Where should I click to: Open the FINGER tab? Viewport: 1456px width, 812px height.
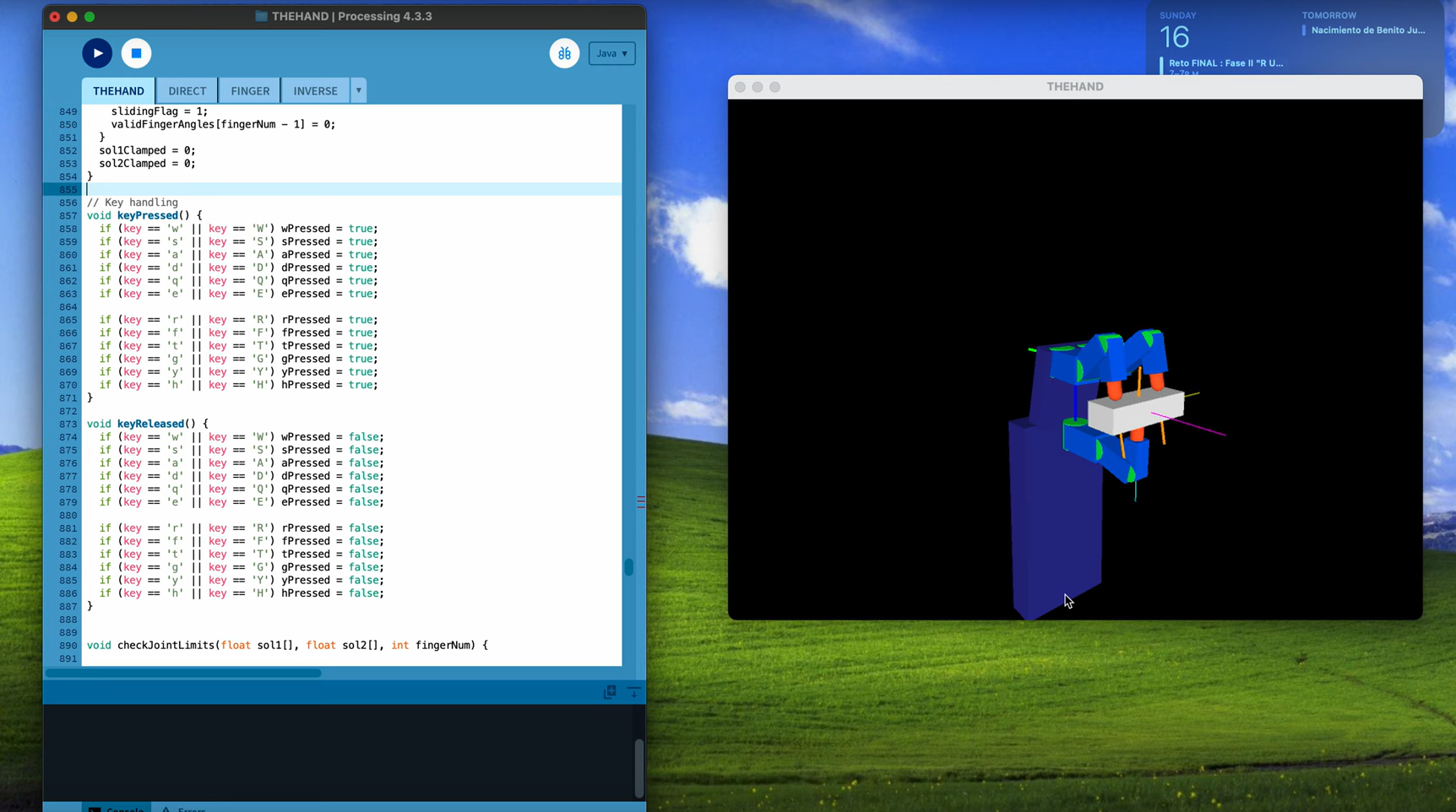point(250,91)
